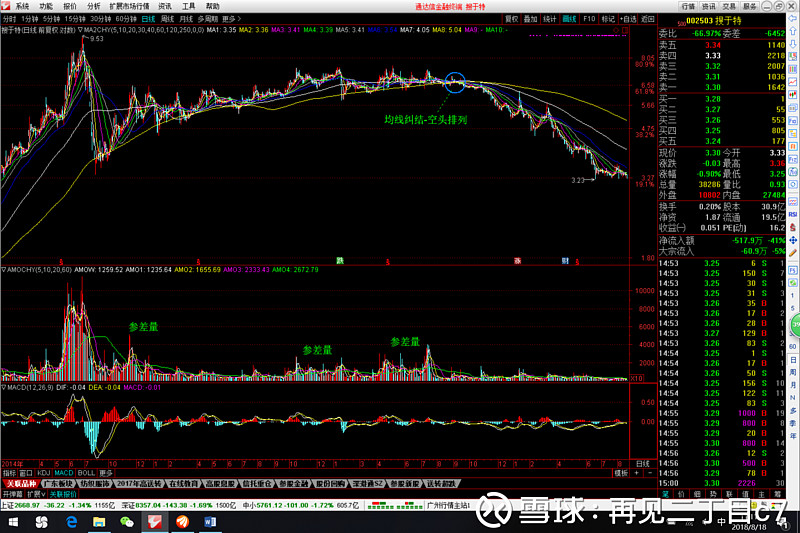
Task: Click the fan-shaped taskbar icon
Action: [42, 522]
